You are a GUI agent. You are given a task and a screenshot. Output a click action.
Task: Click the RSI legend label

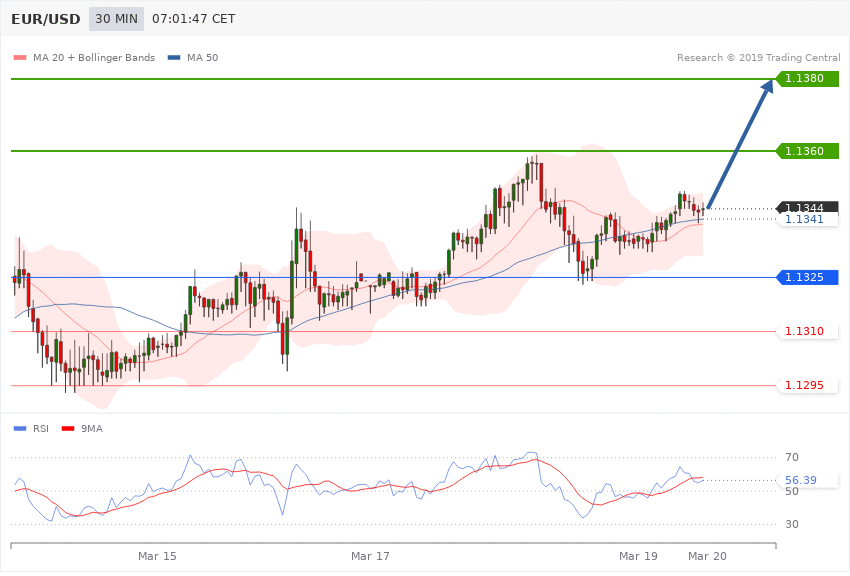tap(41, 429)
